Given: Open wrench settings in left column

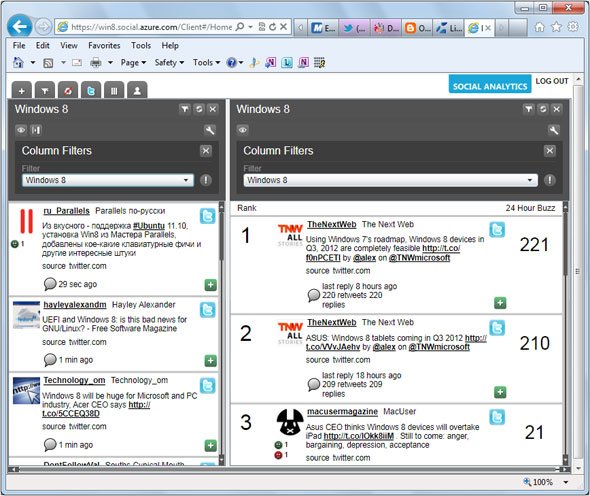Looking at the screenshot, I should click(x=210, y=130).
